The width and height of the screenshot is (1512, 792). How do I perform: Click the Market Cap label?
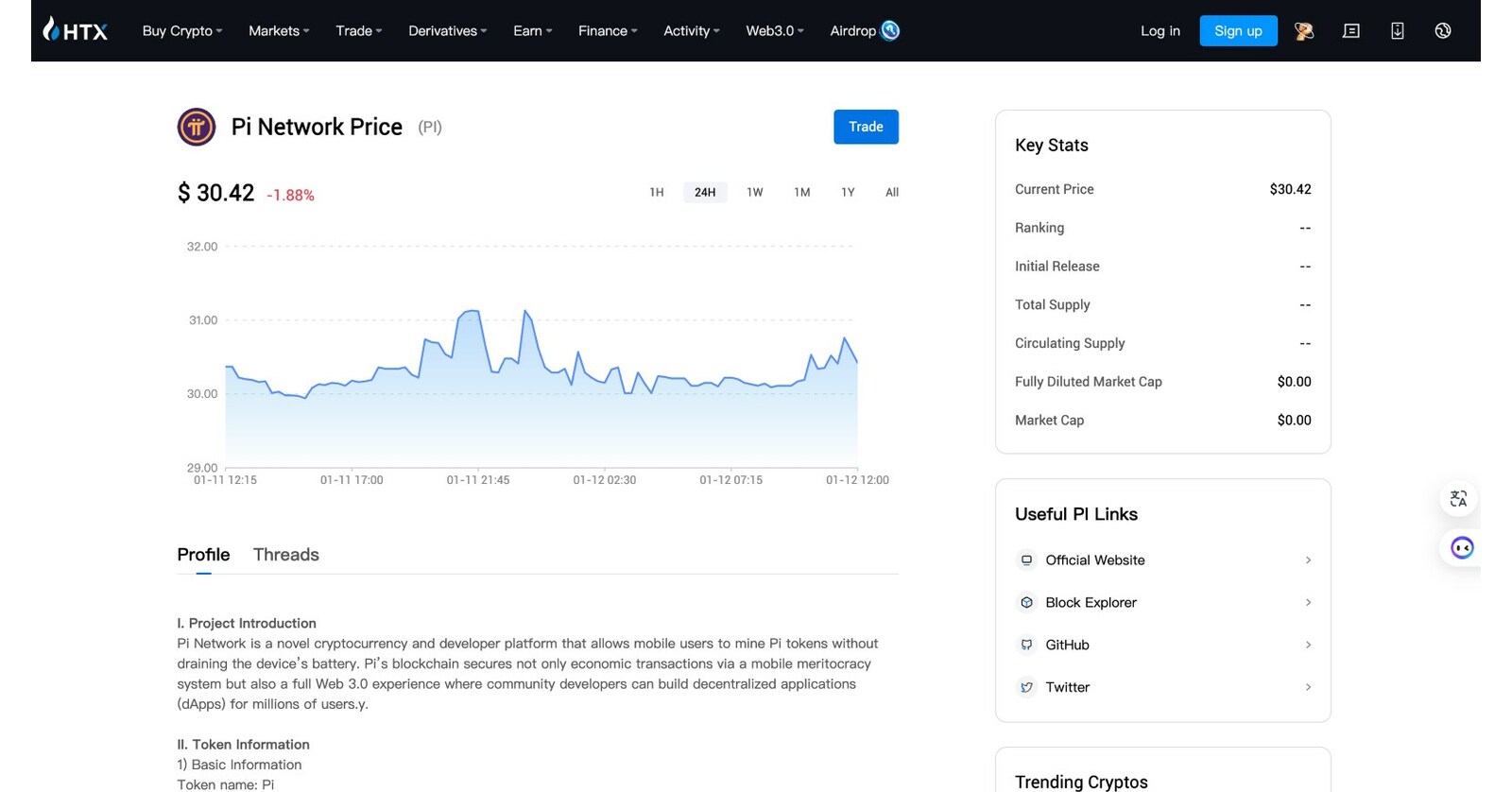[x=1049, y=421]
